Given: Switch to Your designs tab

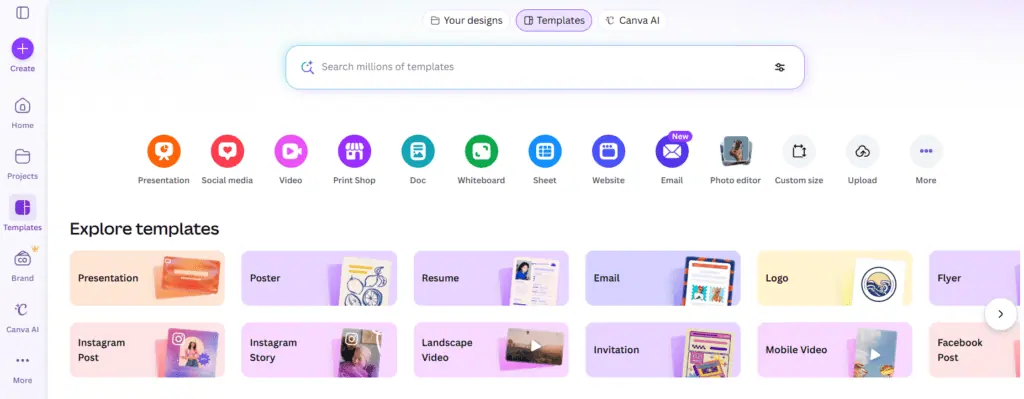Looking at the screenshot, I should click(x=466, y=20).
